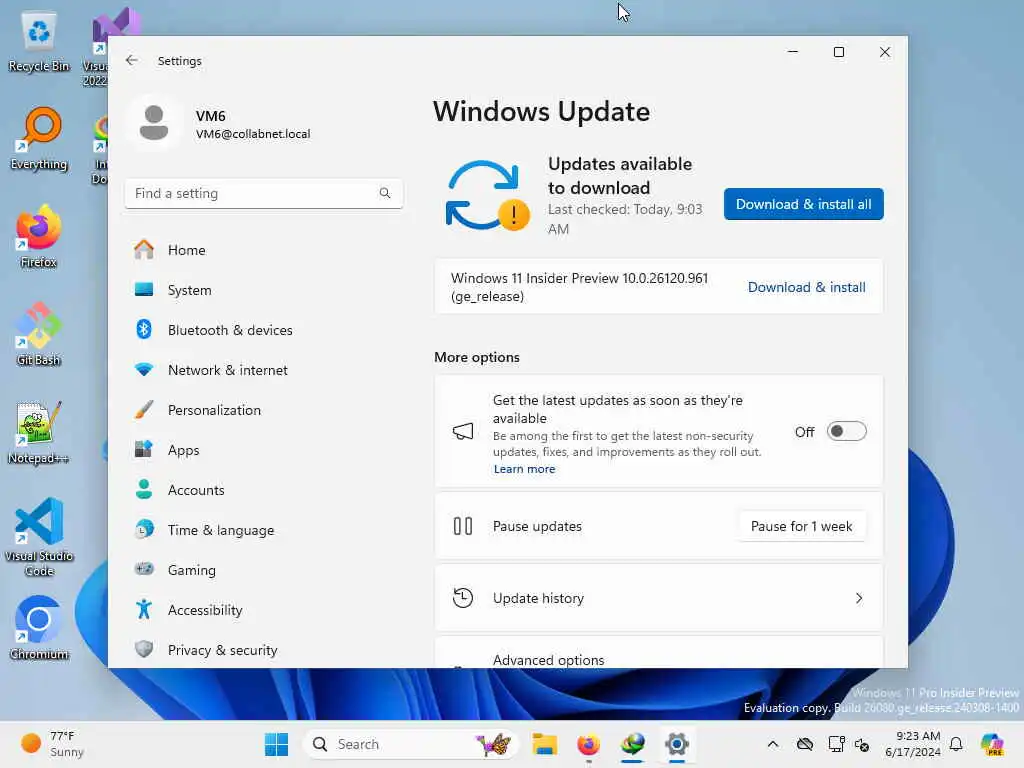Image resolution: width=1024 pixels, height=768 pixels.
Task: Click the taskbar clock showing 9:23 AM
Action: click(912, 744)
